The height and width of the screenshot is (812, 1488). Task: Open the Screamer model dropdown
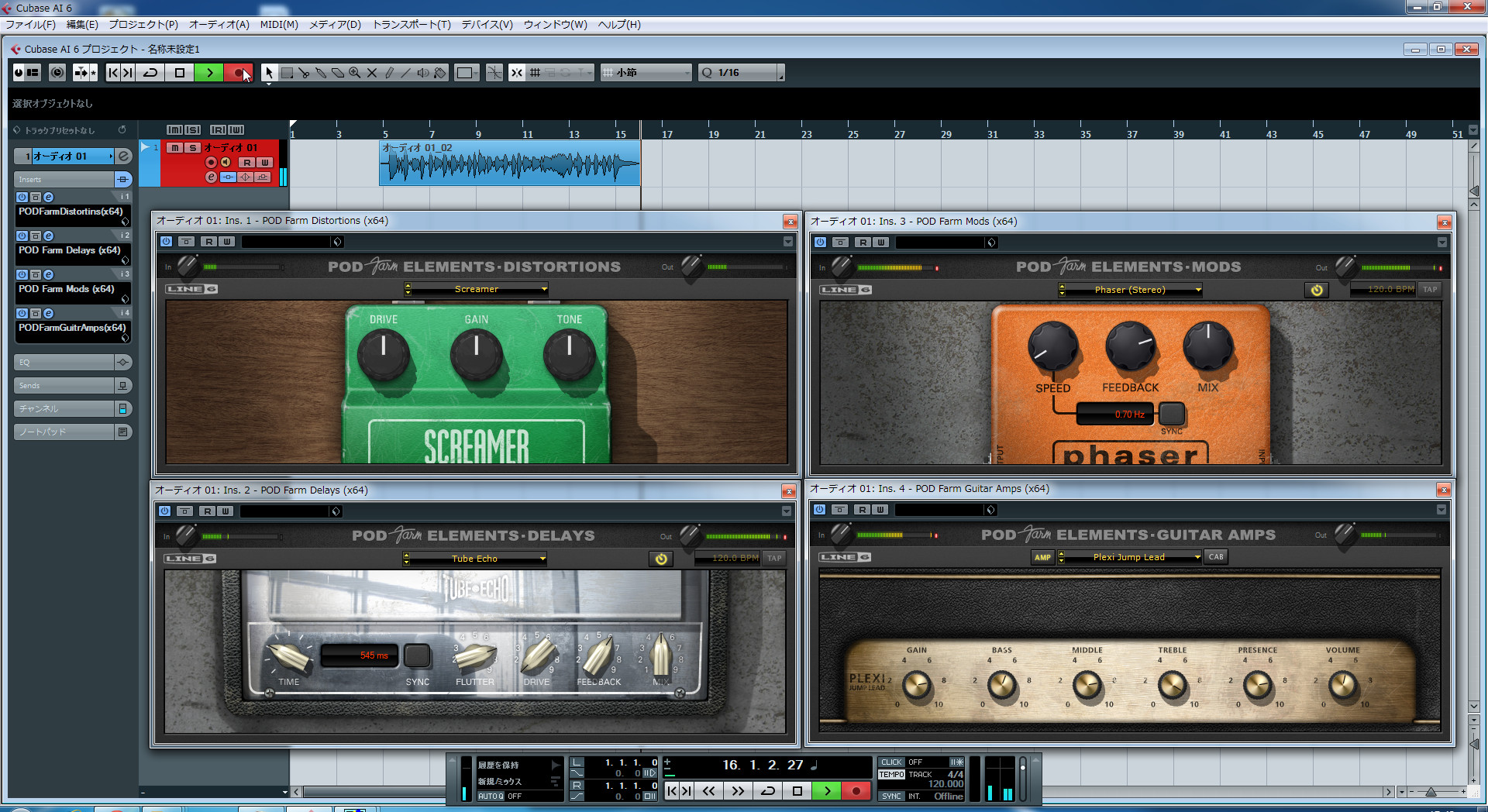(x=476, y=289)
